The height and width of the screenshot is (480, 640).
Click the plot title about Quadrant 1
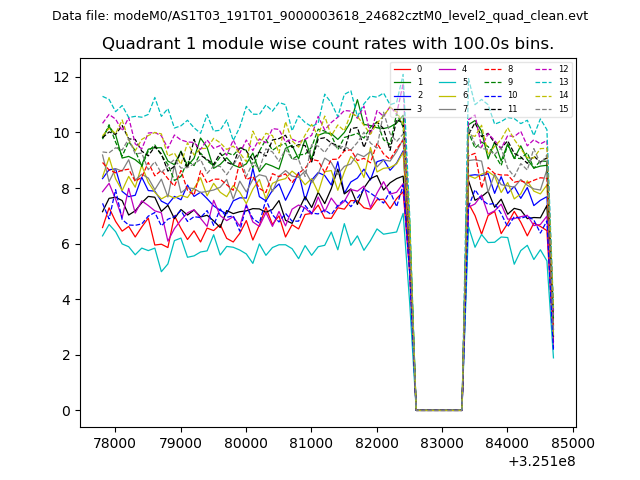(x=327, y=44)
